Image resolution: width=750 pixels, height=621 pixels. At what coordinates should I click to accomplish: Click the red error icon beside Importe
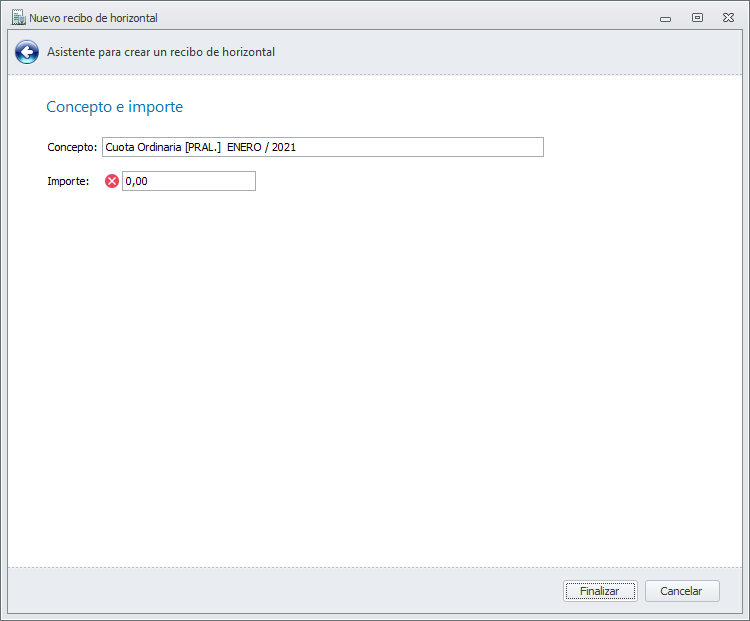point(112,181)
